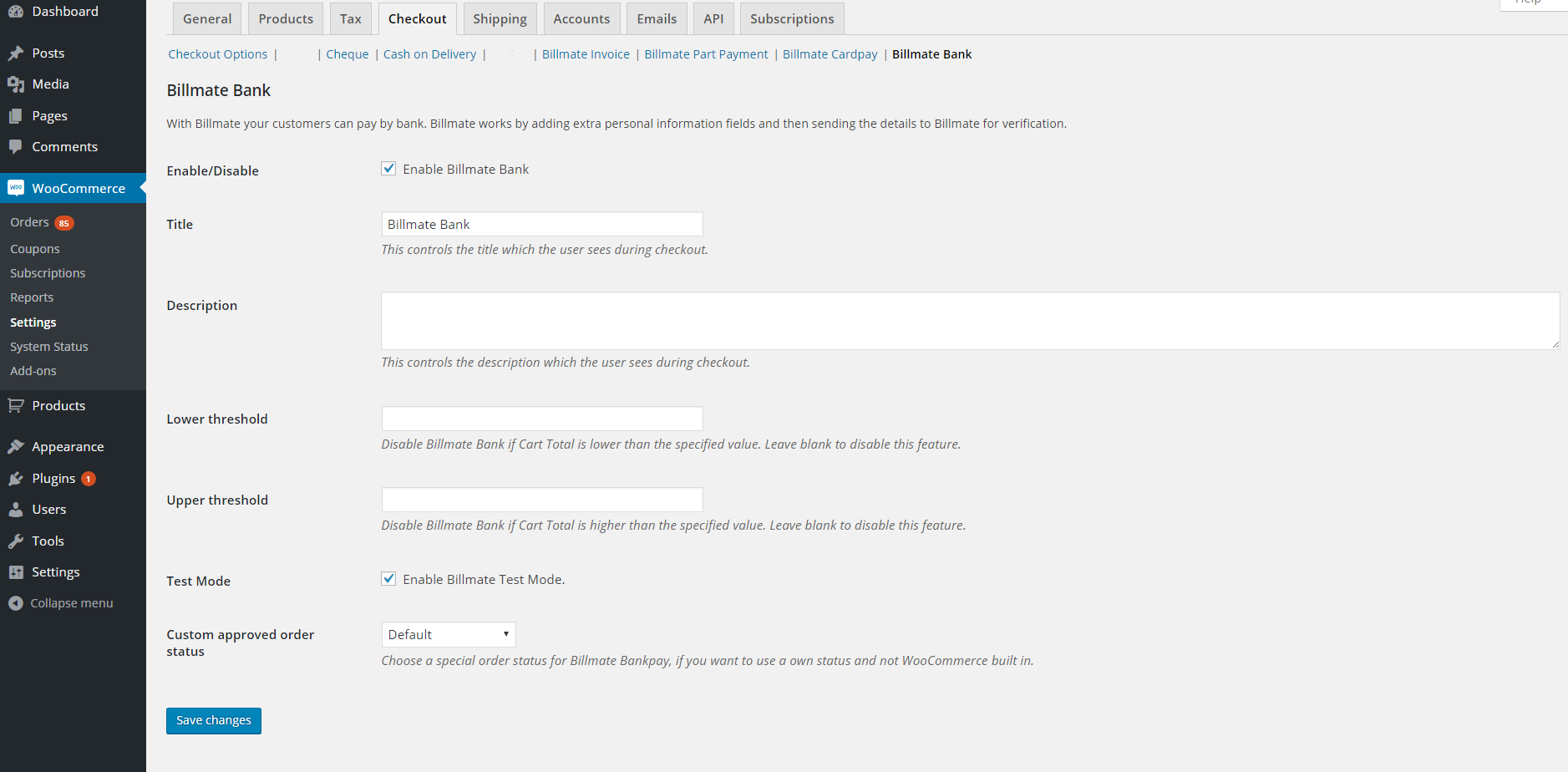
Task: Open the Cash on Delivery link
Action: [429, 54]
